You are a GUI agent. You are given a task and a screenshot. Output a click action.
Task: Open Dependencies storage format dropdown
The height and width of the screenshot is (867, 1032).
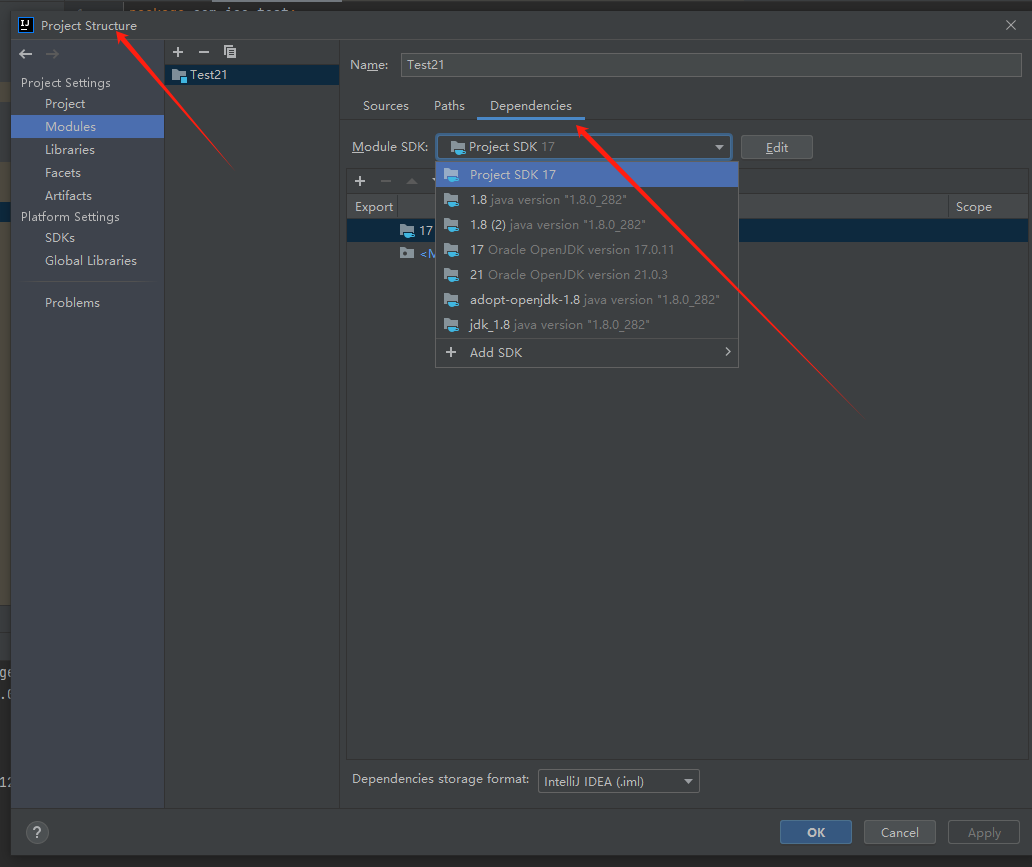pos(618,781)
